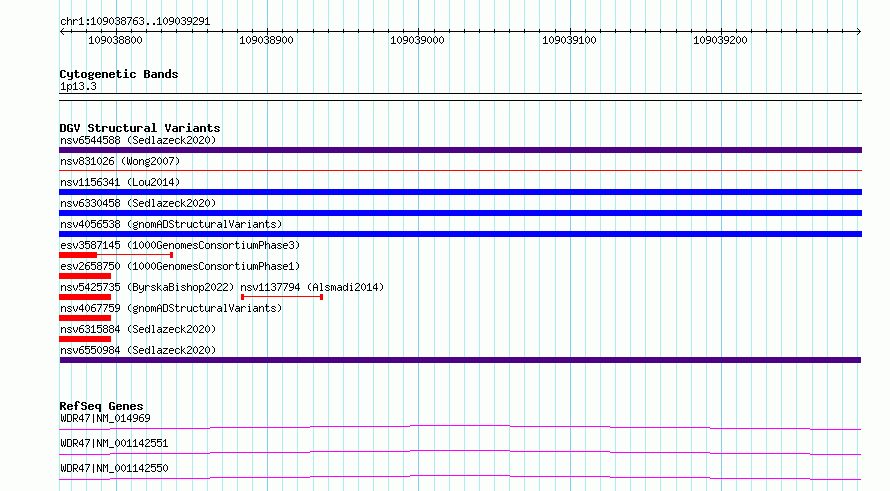This screenshot has width=890, height=491.
Task: Click thin red line of nsv831026
Action: coord(460,170)
